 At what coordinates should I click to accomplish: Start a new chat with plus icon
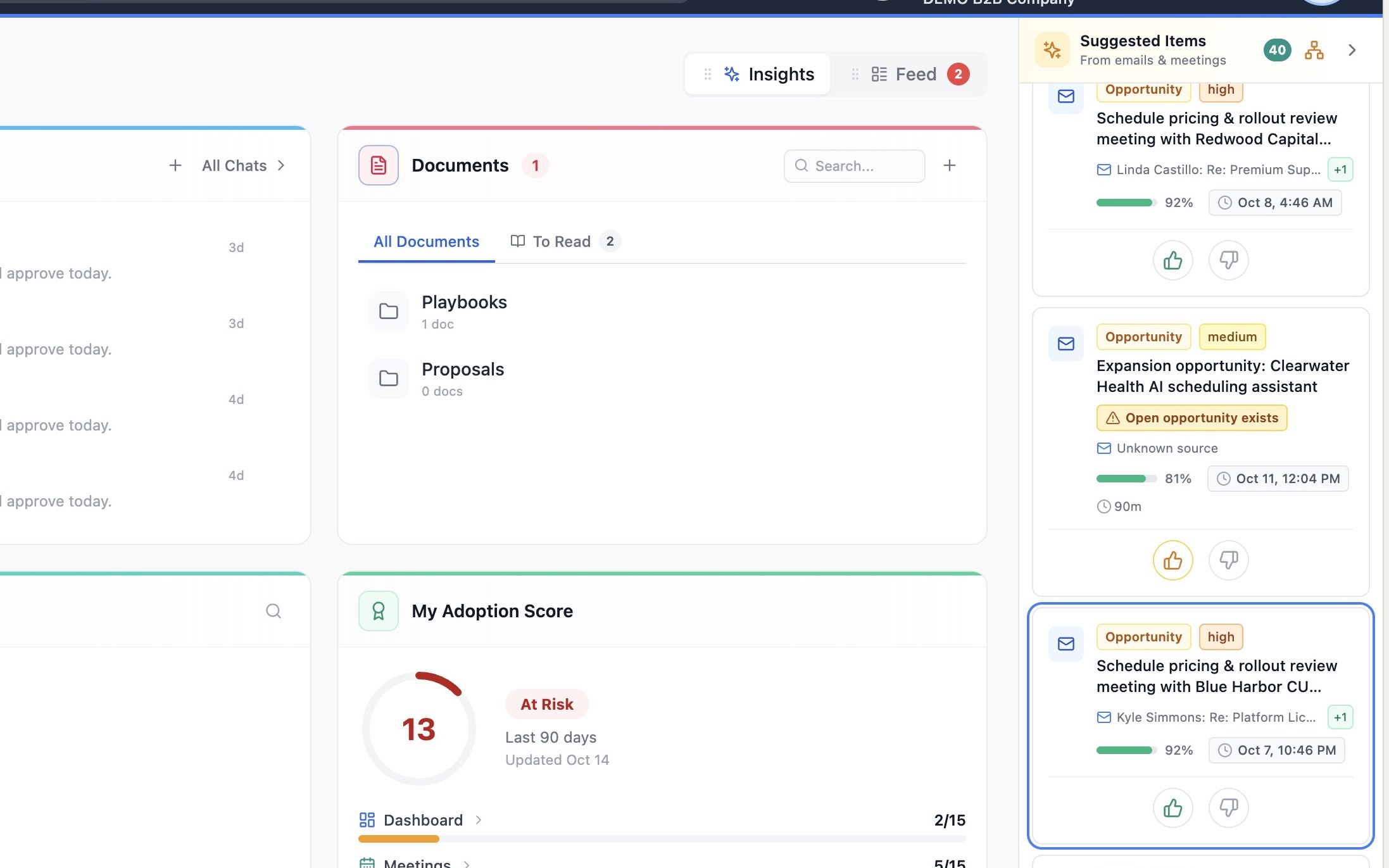coord(175,166)
